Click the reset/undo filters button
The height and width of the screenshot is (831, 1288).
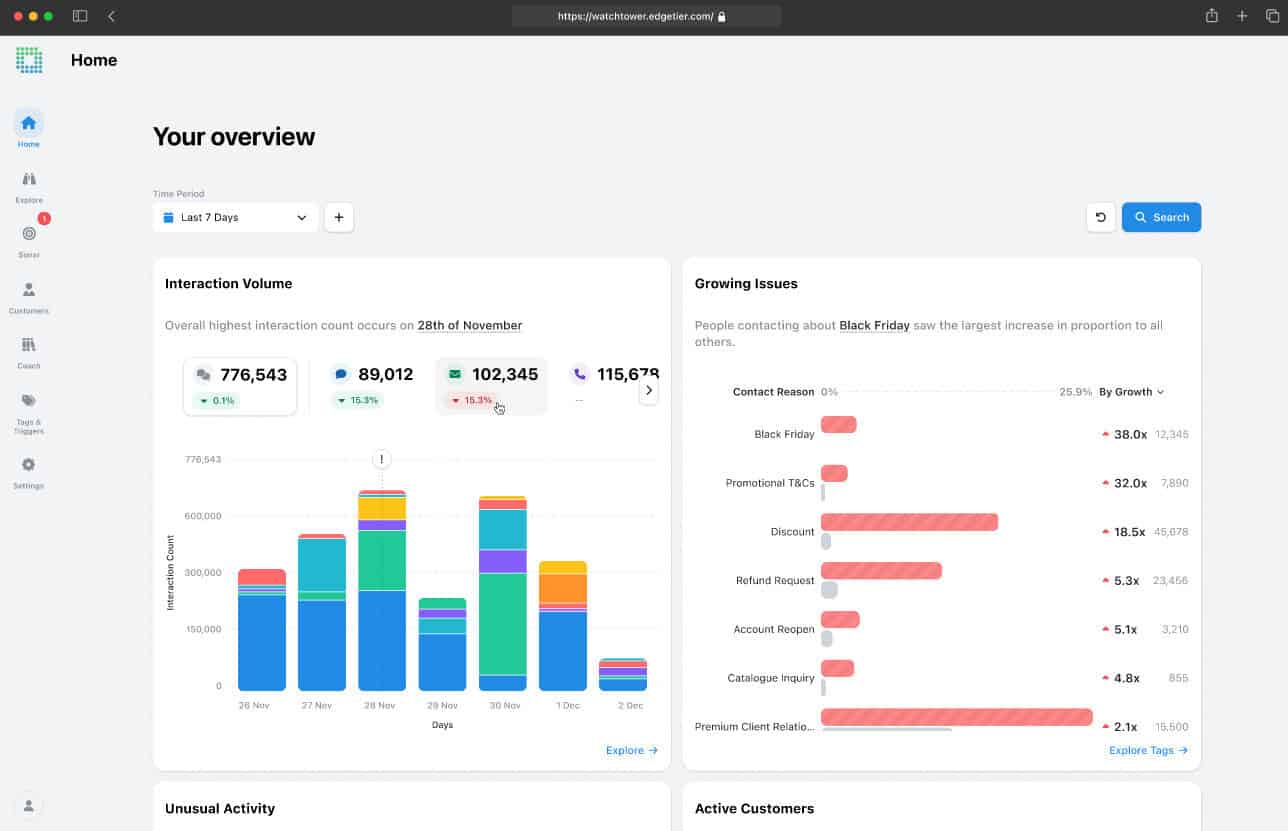tap(1101, 217)
